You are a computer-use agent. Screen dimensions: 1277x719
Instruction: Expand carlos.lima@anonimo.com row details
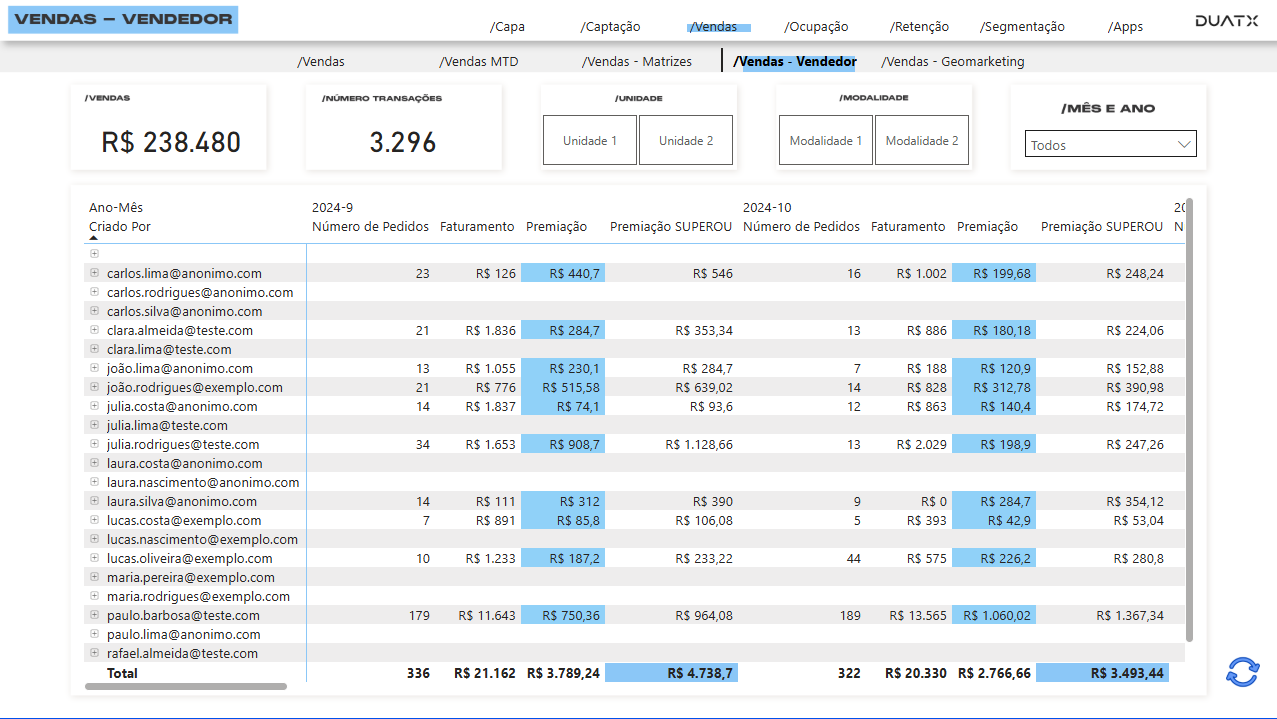click(92, 272)
